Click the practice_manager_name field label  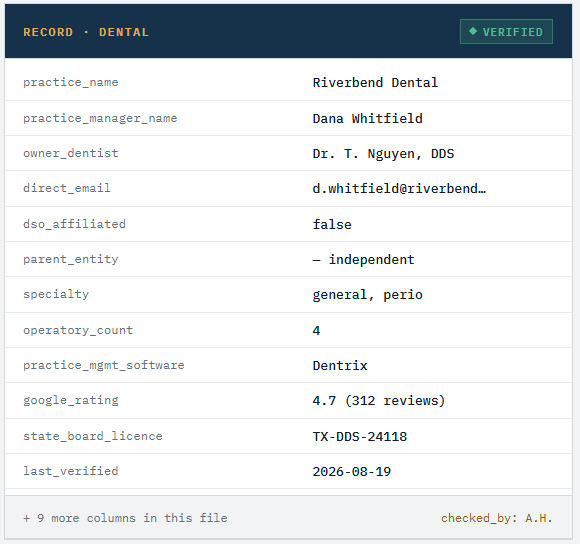[x=100, y=118]
